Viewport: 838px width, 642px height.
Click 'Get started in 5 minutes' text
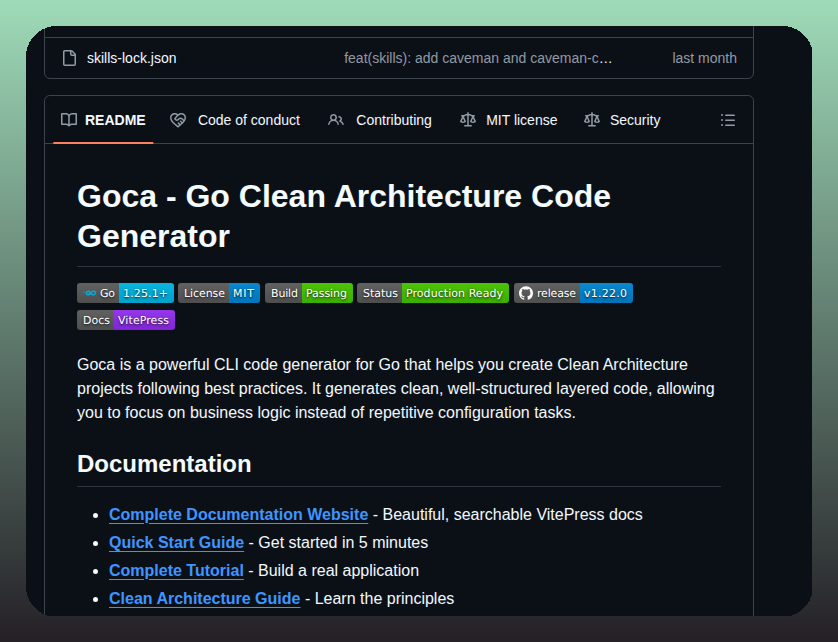[x=343, y=543]
